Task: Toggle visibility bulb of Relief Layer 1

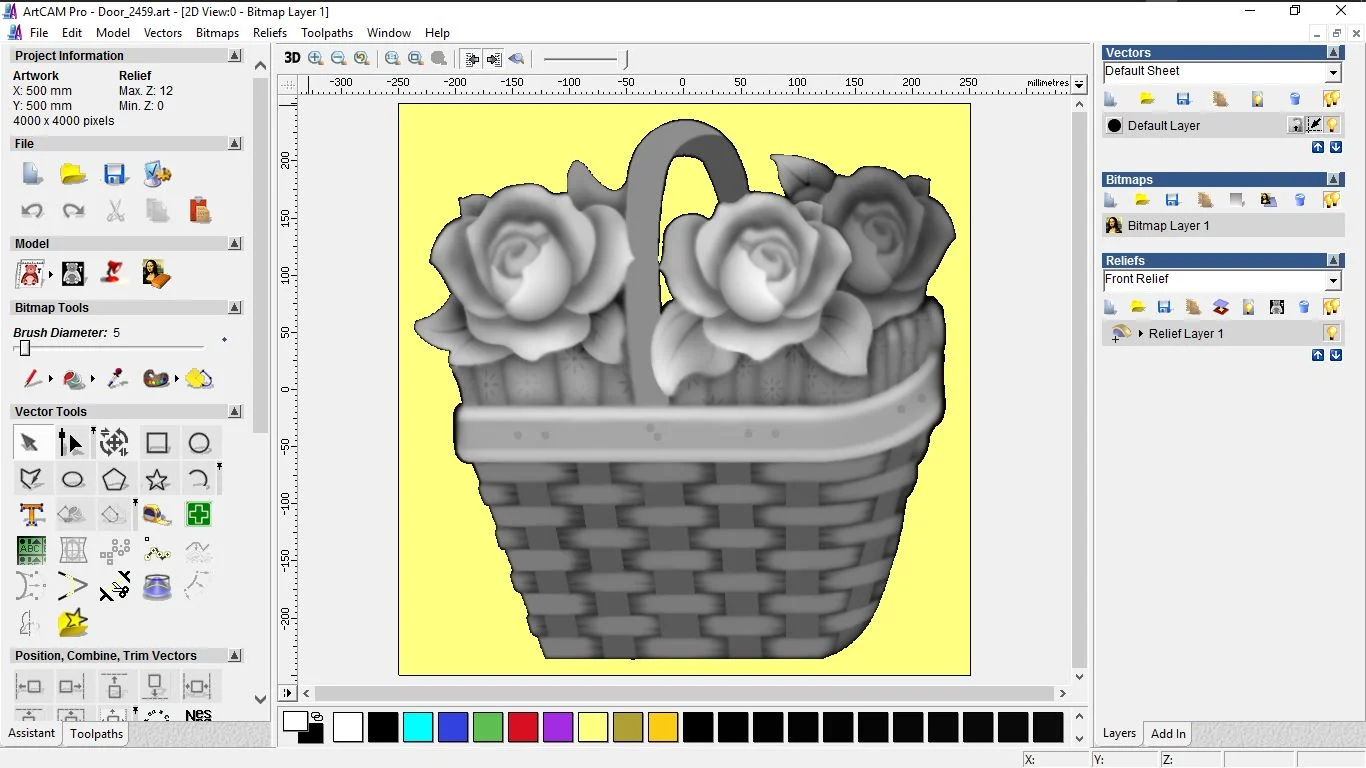Action: pos(1331,333)
